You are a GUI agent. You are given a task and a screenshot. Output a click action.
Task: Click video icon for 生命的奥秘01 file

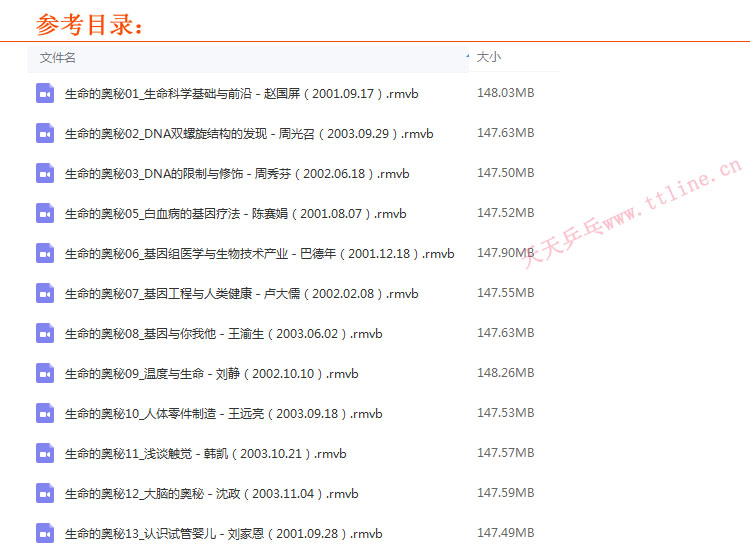click(44, 93)
